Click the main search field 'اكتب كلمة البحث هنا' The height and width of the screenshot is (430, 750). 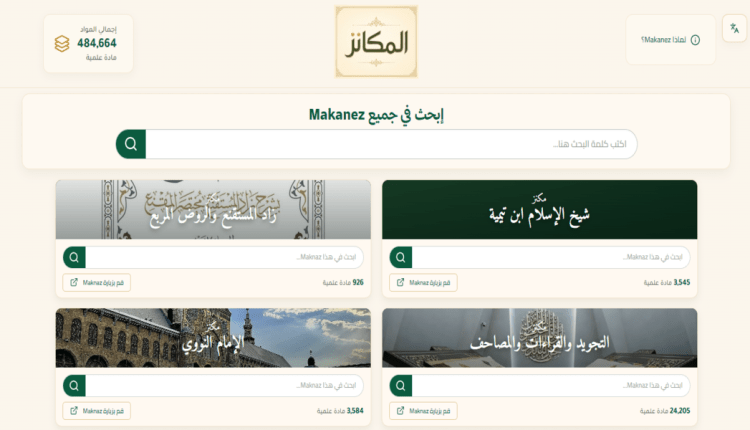pos(391,144)
